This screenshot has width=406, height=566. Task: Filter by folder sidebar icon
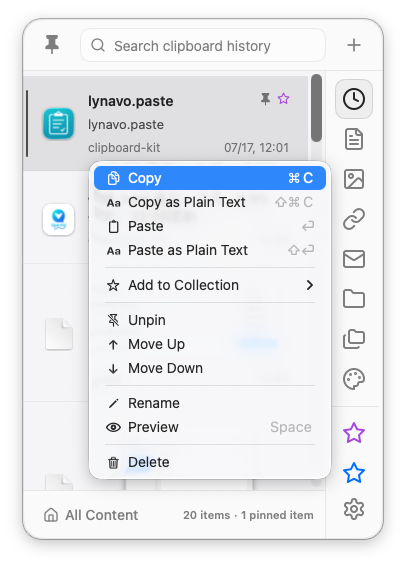354,299
